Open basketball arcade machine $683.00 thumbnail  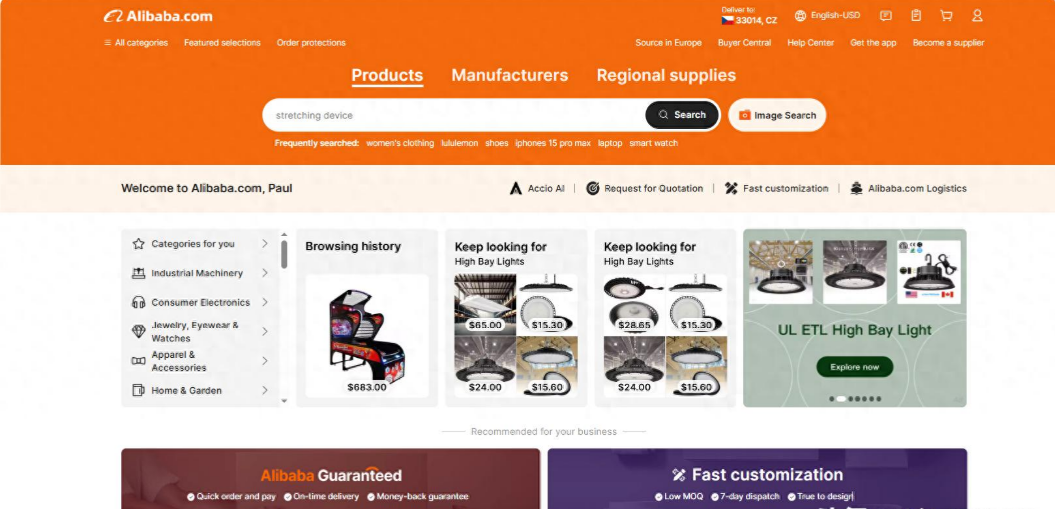(367, 336)
